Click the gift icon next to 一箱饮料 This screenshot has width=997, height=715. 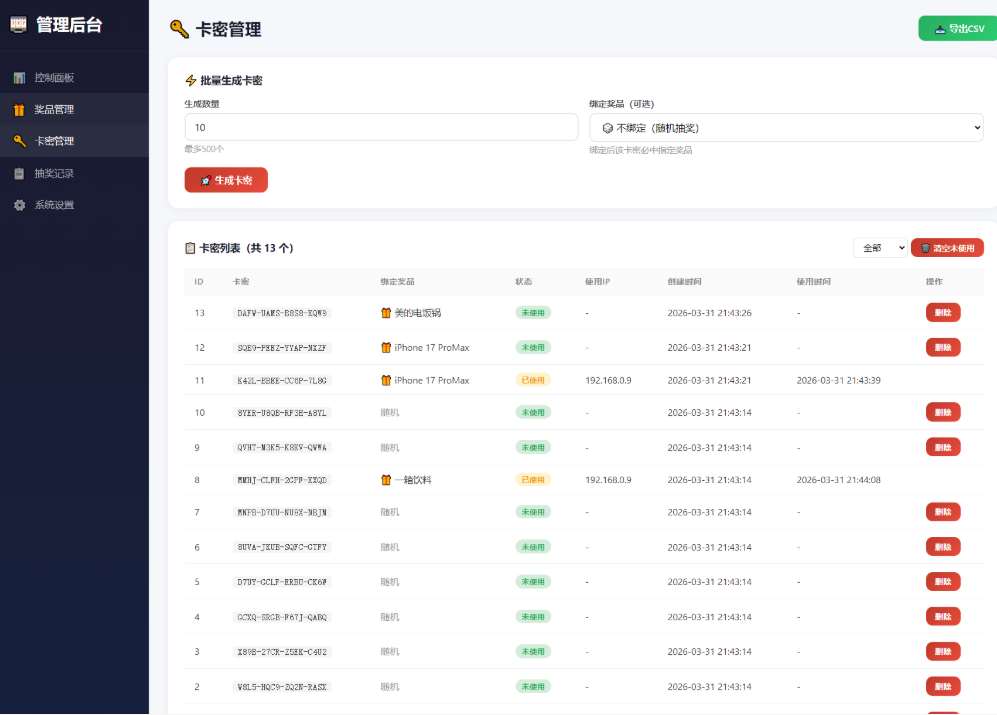[386, 480]
